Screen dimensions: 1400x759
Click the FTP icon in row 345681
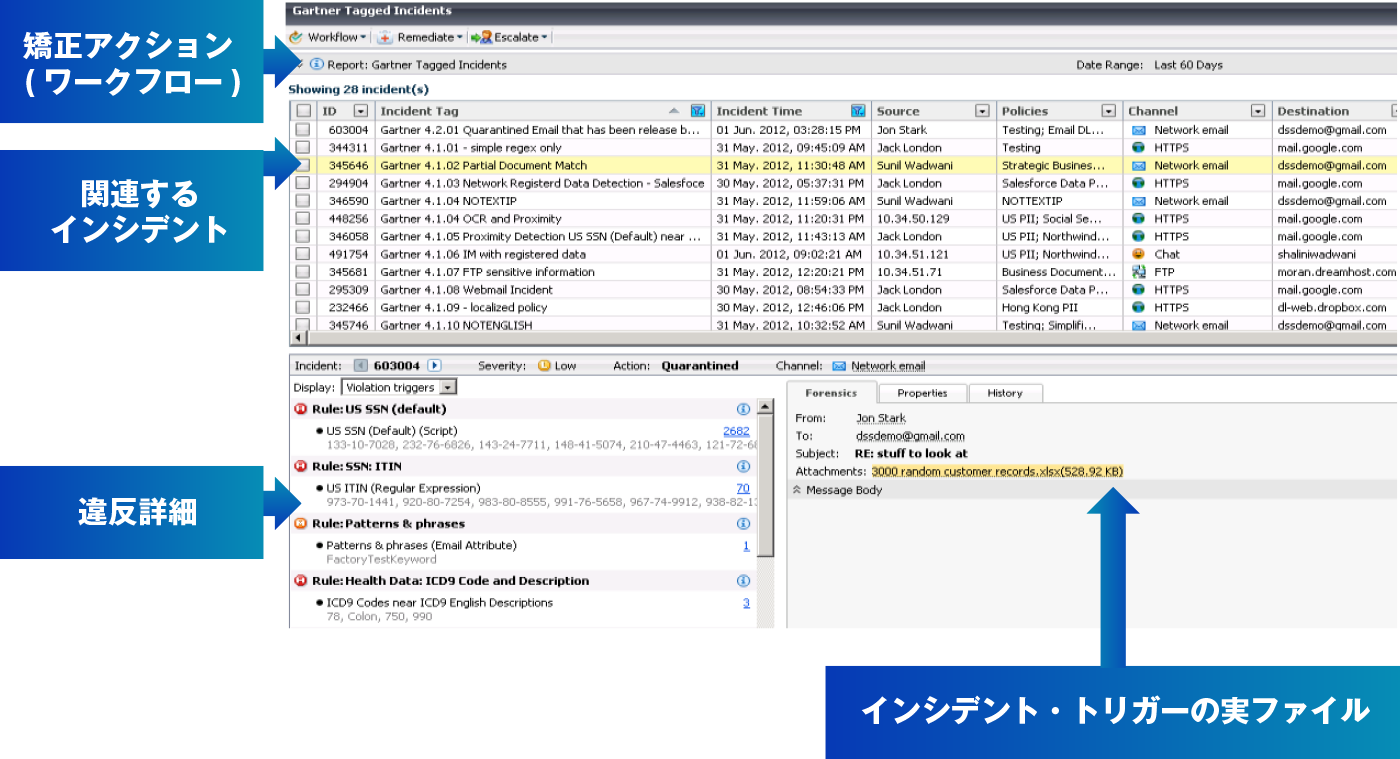point(1138,272)
